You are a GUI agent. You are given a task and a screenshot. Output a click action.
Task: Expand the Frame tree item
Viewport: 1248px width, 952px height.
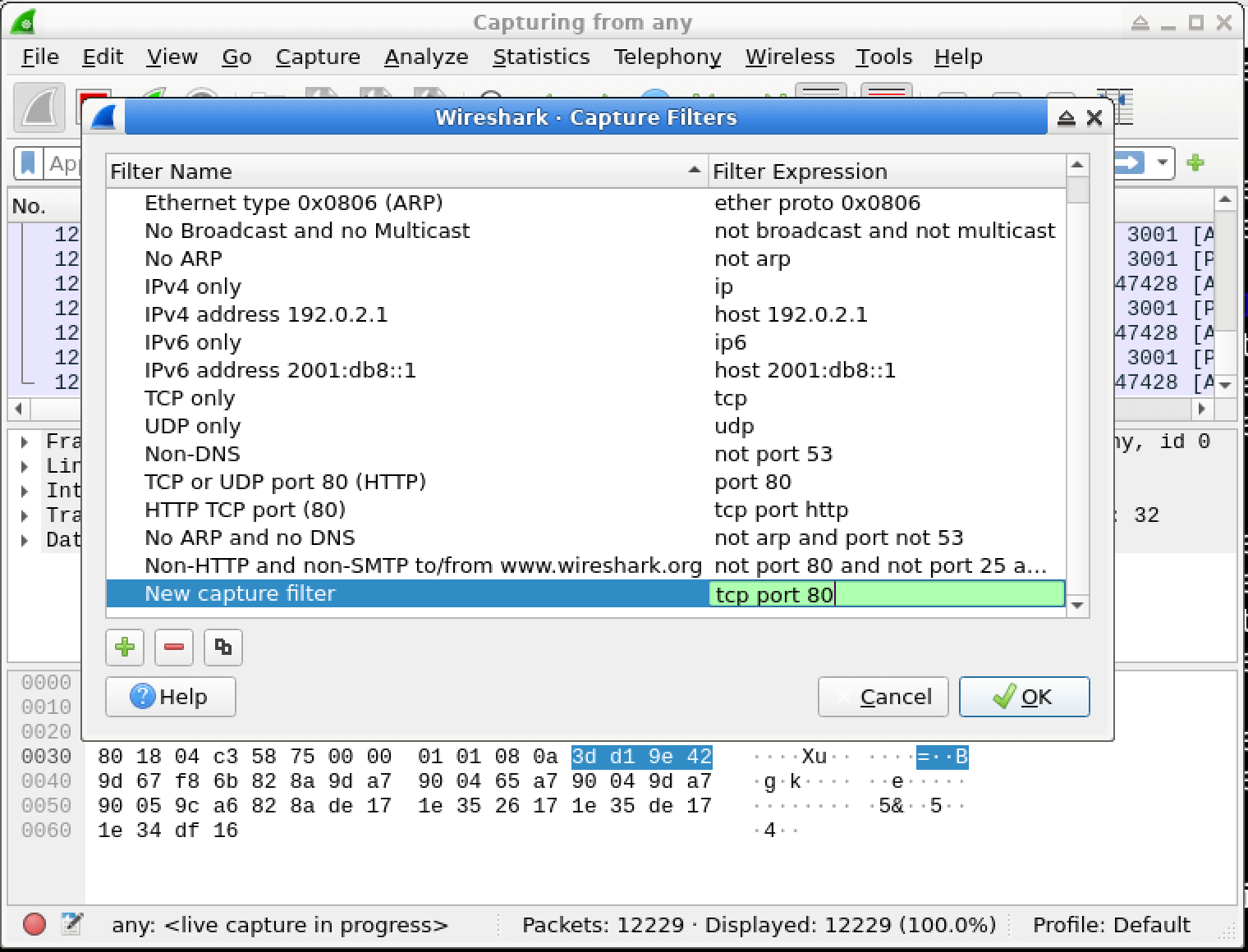point(25,442)
